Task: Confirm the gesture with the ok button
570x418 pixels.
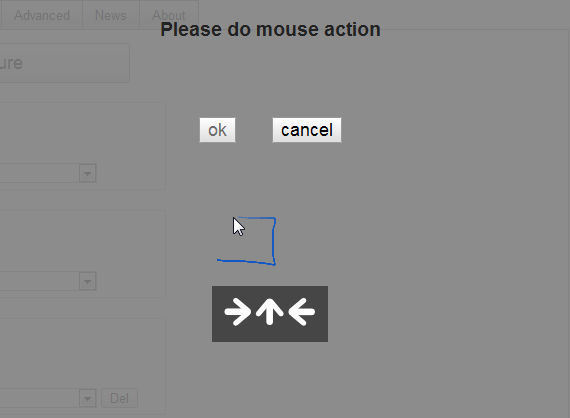Action: pos(217,130)
